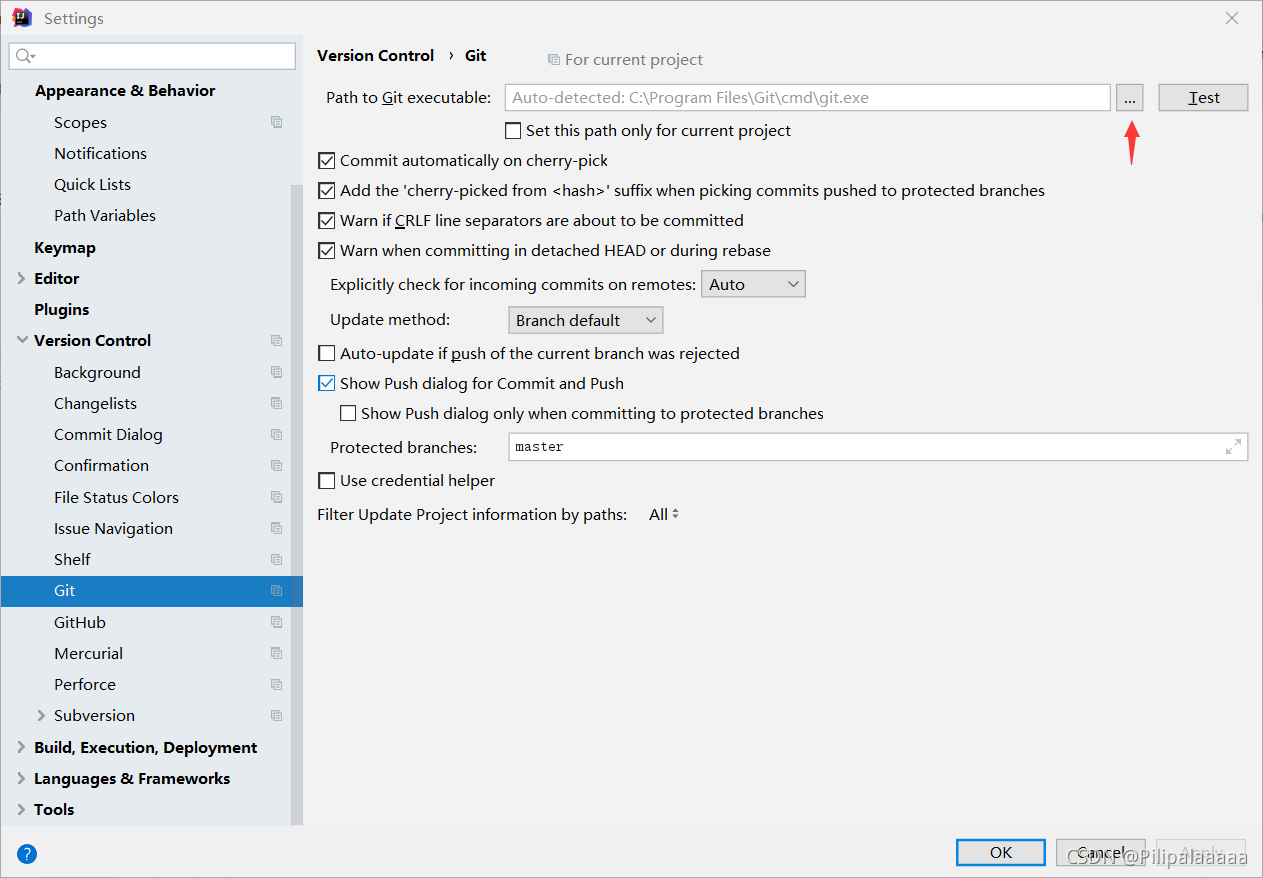Open Path Variables settings
This screenshot has height=878, width=1263.
(x=105, y=215)
